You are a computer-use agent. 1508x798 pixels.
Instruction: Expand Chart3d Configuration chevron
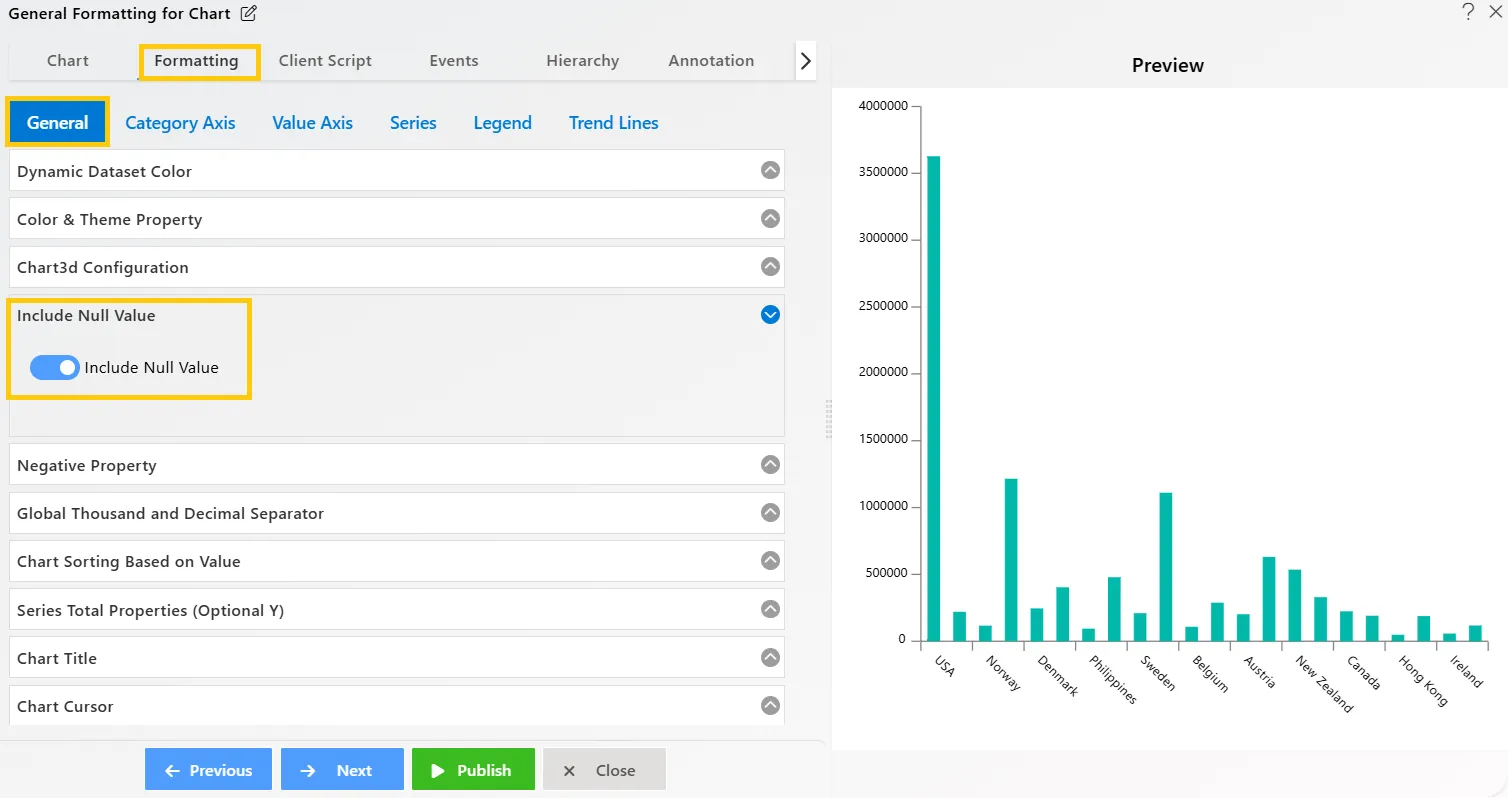770,266
